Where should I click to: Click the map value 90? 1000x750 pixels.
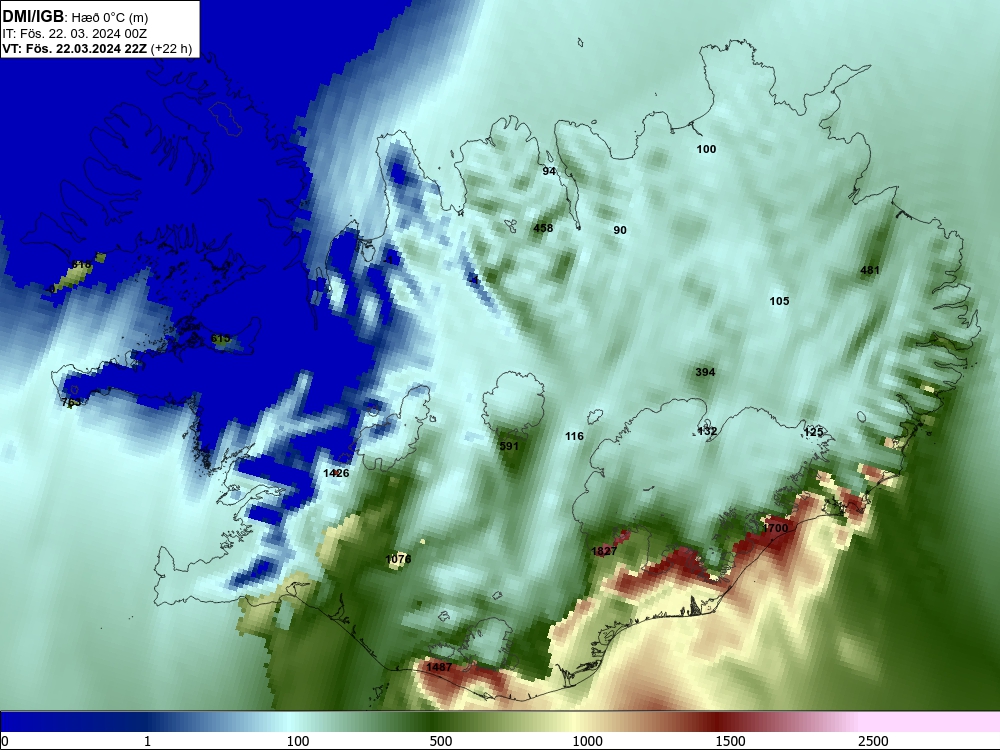click(620, 230)
